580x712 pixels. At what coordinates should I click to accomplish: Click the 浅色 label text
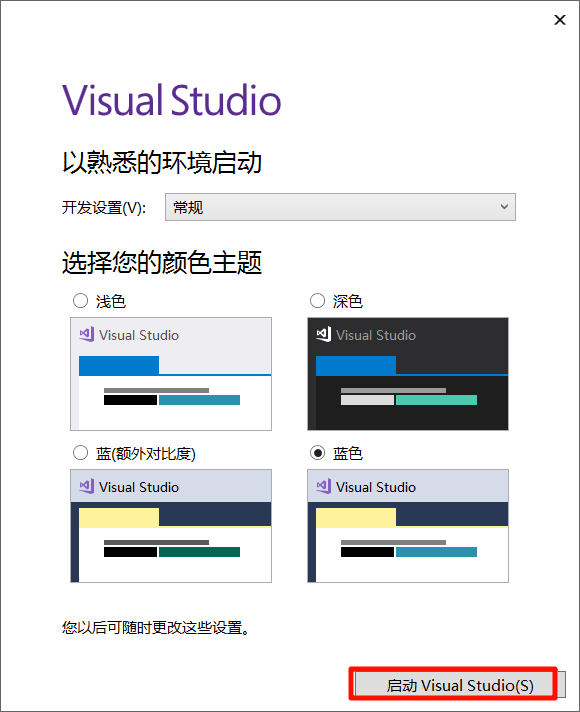tap(110, 302)
